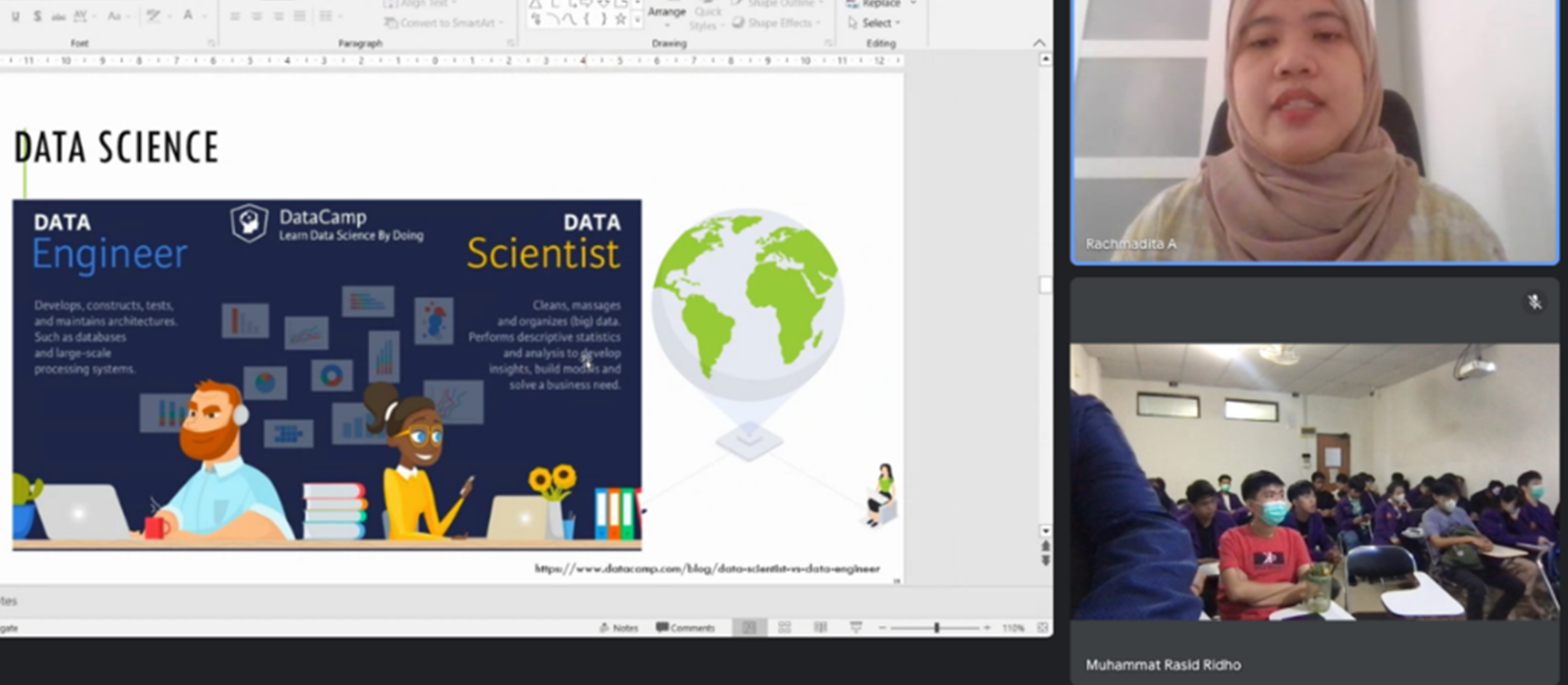Toggle text shadow formatting
1568x685 pixels.
pyautogui.click(x=37, y=17)
